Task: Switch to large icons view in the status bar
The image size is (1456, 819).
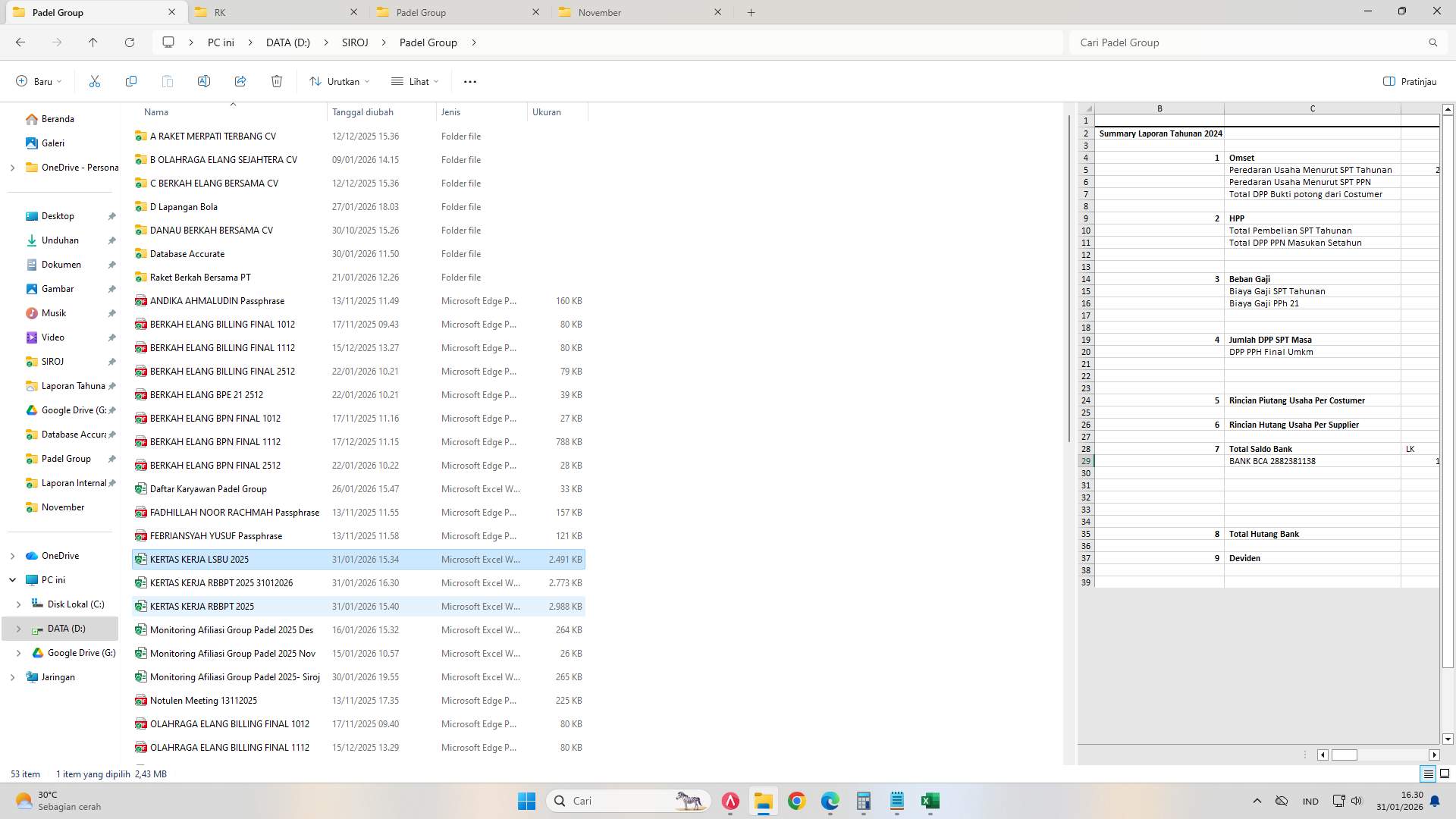Action: (x=1444, y=773)
